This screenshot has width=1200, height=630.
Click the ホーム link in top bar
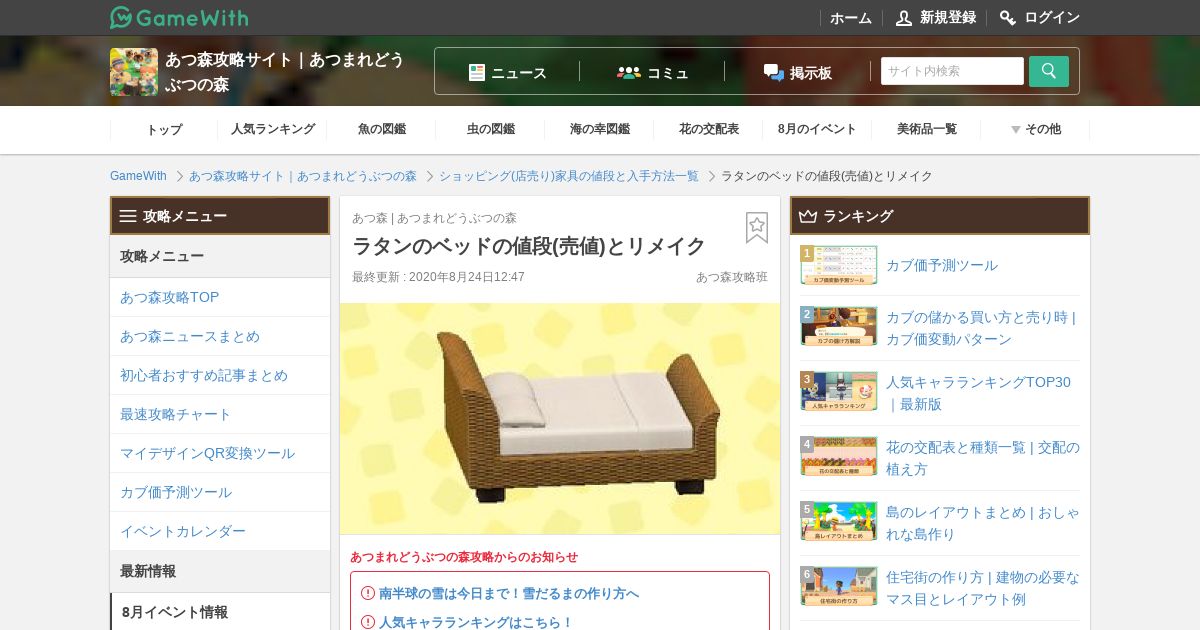point(850,18)
